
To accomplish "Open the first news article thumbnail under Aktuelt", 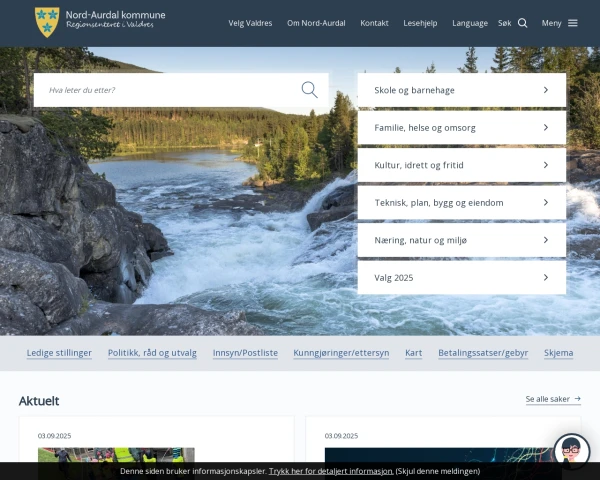I will tap(116, 455).
